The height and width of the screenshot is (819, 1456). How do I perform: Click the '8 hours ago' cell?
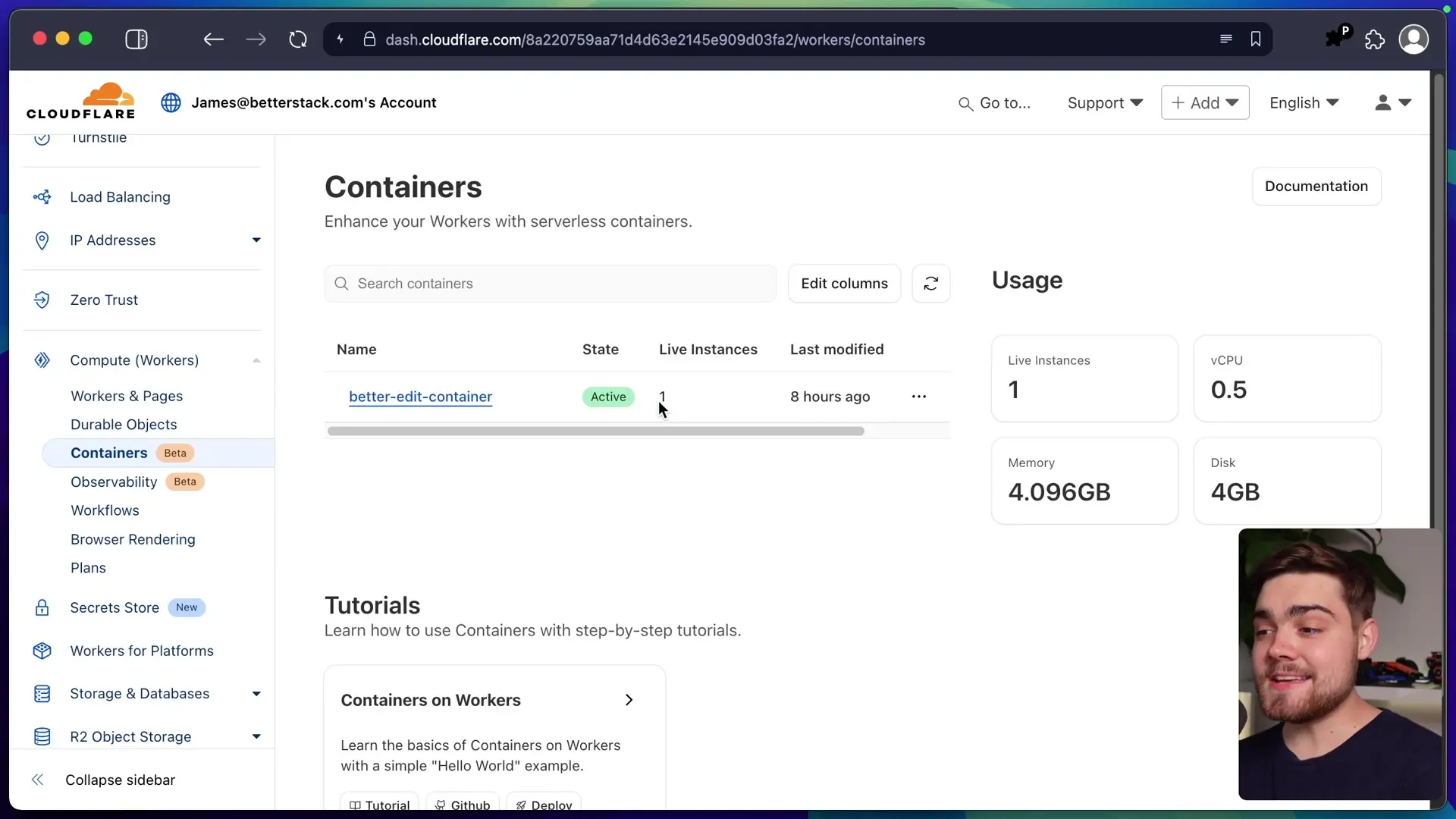coord(830,397)
